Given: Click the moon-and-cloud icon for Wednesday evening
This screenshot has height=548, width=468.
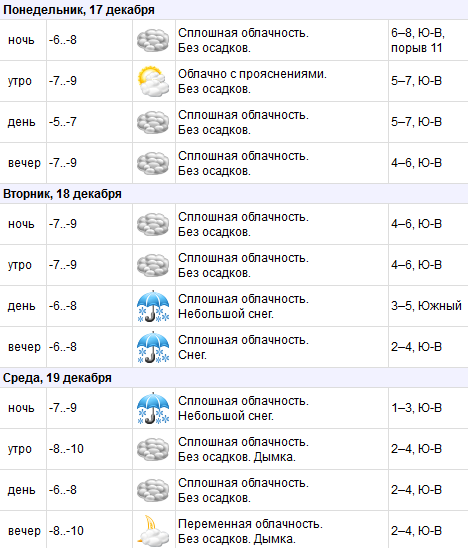Looking at the screenshot, I should (153, 531).
